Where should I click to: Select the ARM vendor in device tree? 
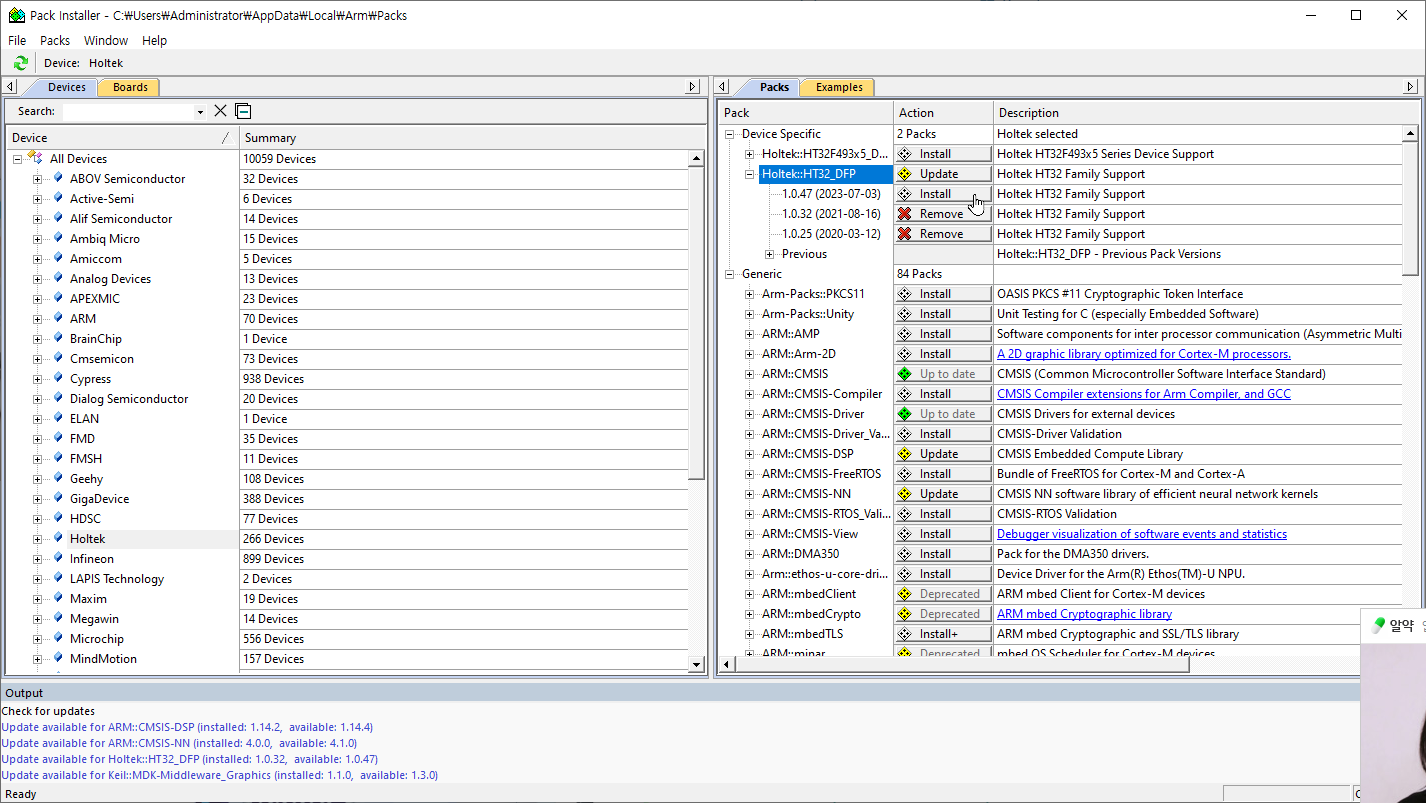tap(83, 319)
